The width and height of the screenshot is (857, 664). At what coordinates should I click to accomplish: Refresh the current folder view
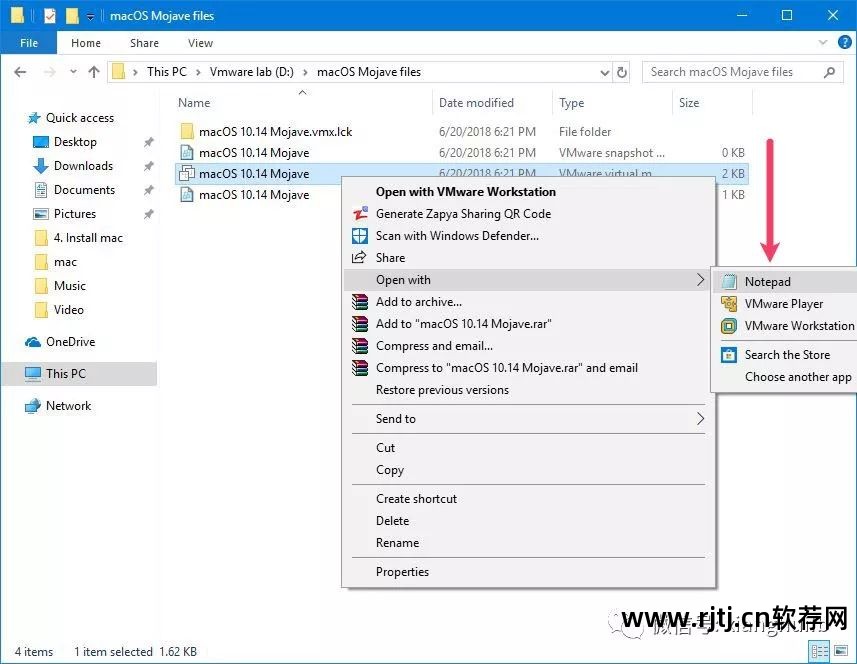click(622, 72)
